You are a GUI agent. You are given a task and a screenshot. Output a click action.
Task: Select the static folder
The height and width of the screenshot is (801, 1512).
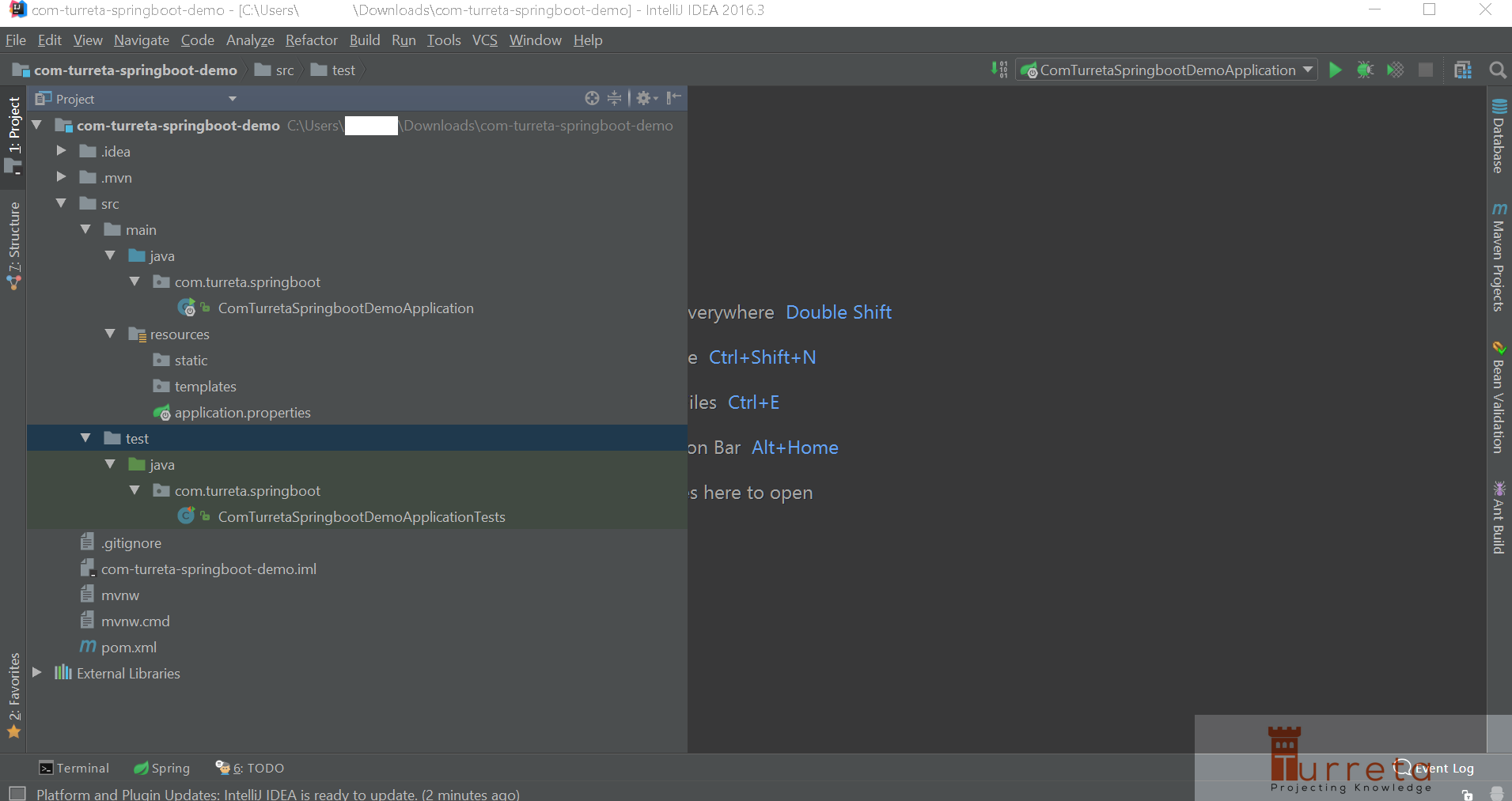click(x=190, y=360)
